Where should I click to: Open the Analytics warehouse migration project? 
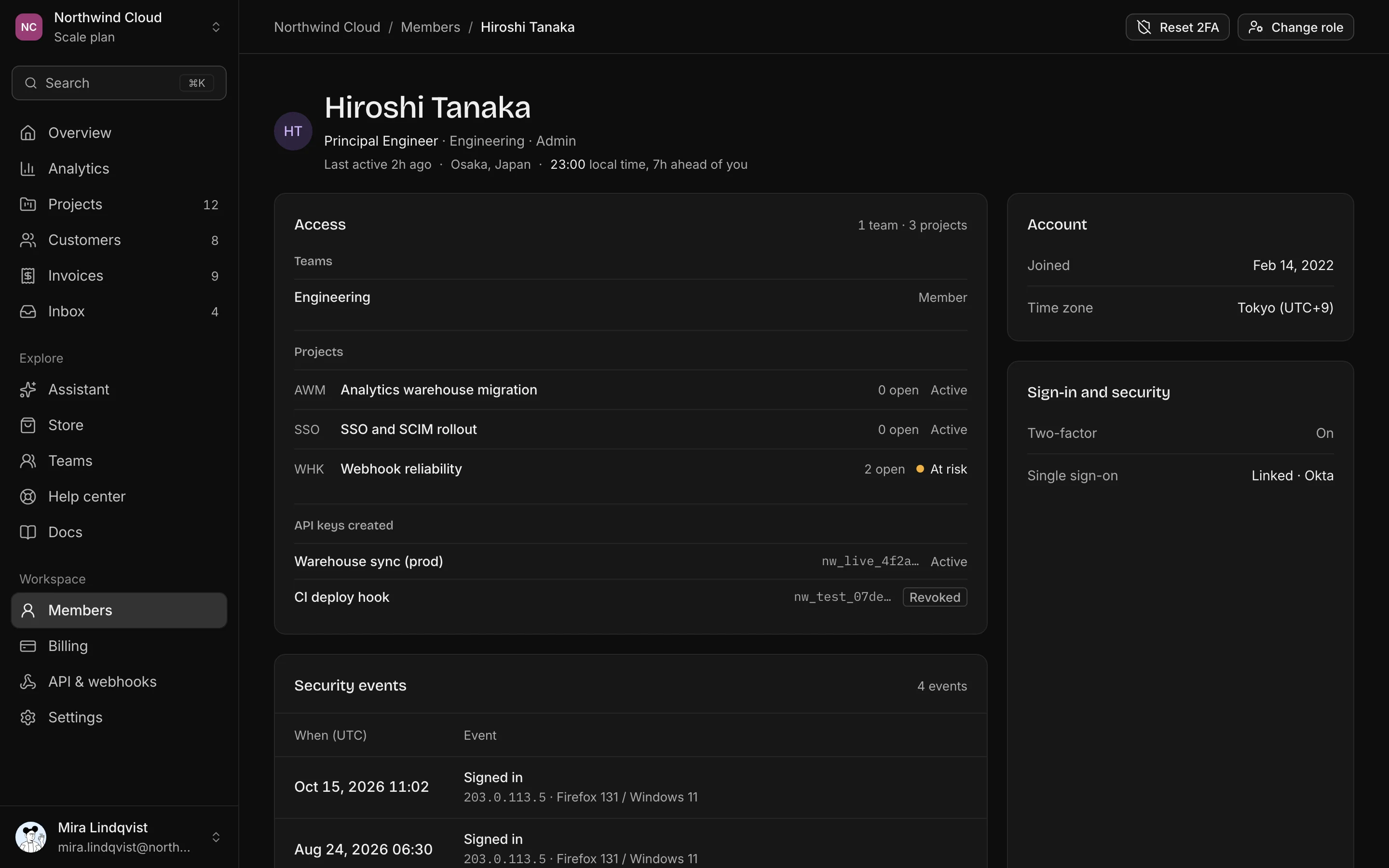pos(630,390)
